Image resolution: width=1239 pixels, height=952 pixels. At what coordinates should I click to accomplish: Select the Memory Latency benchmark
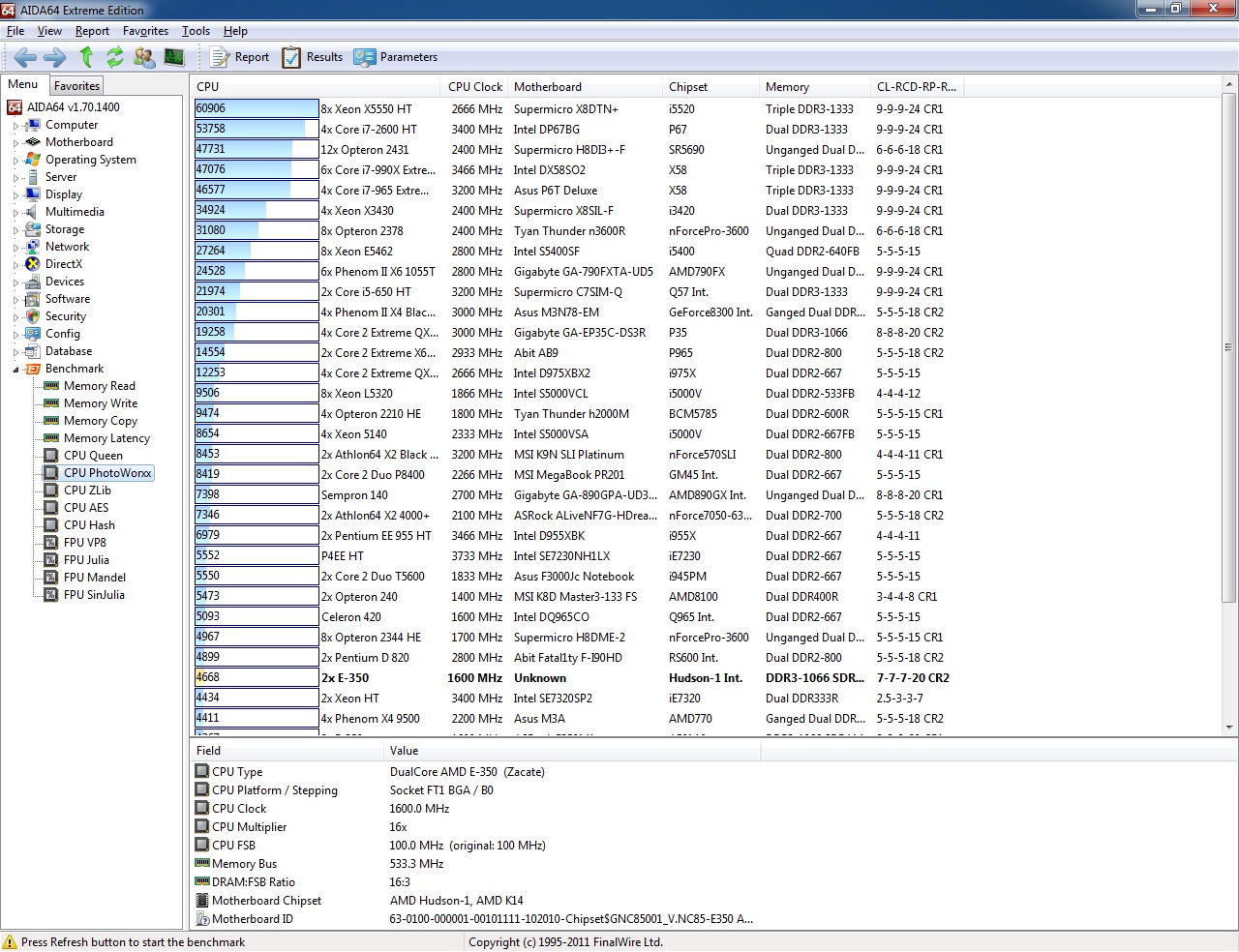(x=106, y=438)
